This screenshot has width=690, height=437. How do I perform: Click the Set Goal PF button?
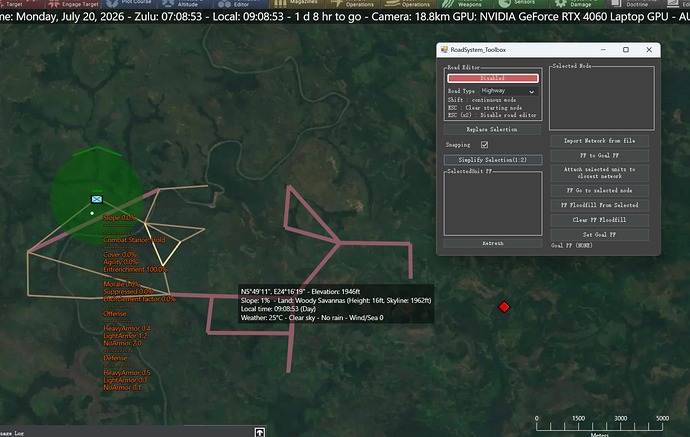pyautogui.click(x=599, y=235)
